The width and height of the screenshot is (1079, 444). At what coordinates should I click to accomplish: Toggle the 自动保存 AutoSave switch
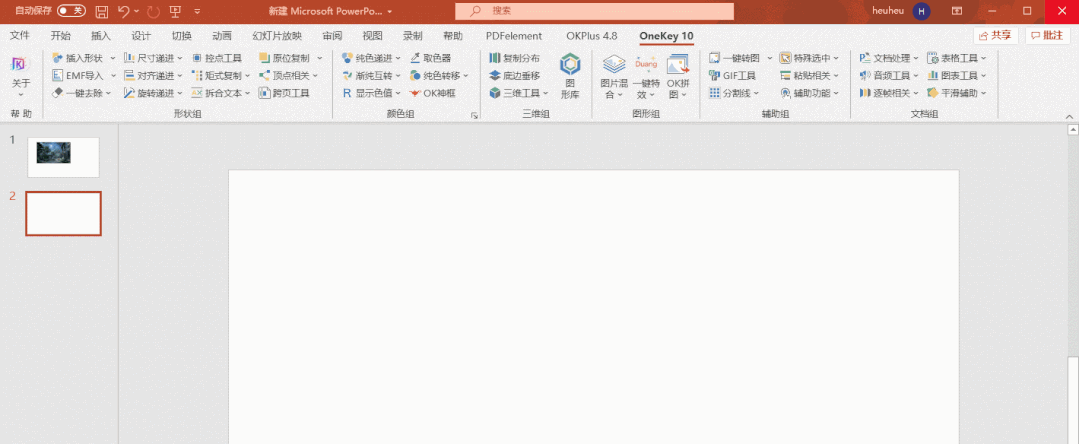point(71,11)
